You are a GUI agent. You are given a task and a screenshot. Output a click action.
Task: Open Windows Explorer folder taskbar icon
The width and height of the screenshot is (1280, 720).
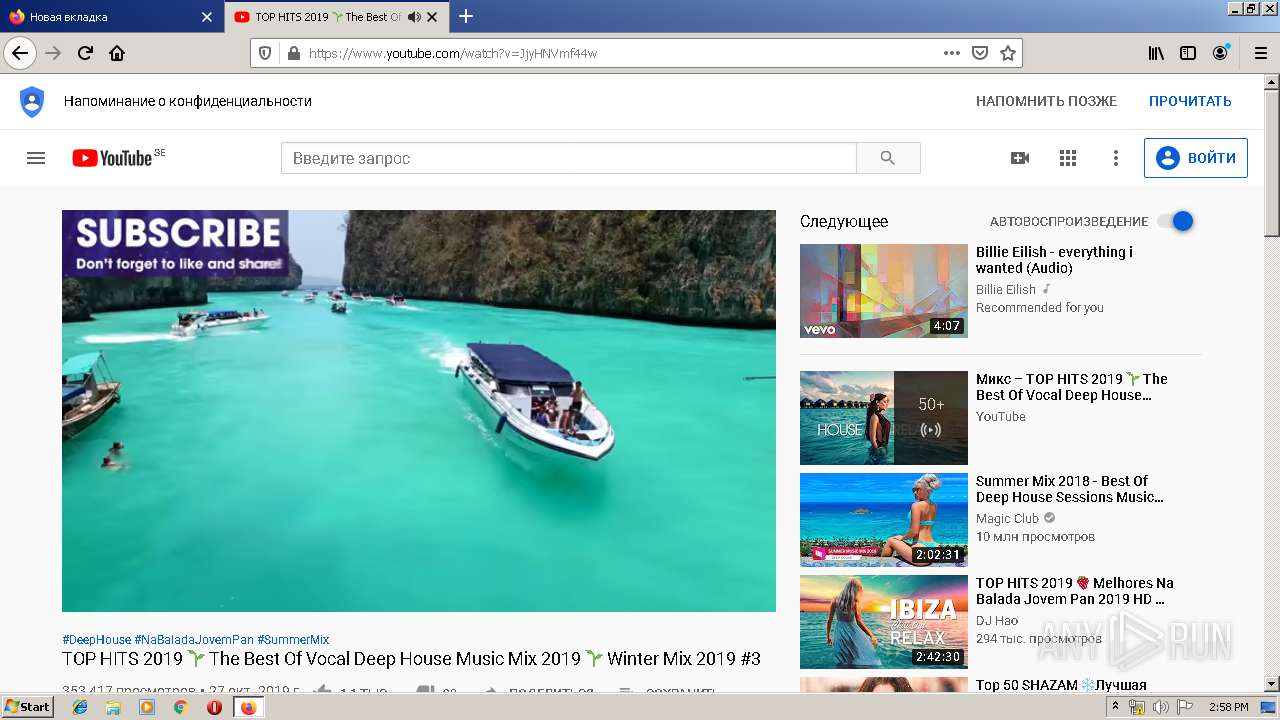click(x=113, y=707)
